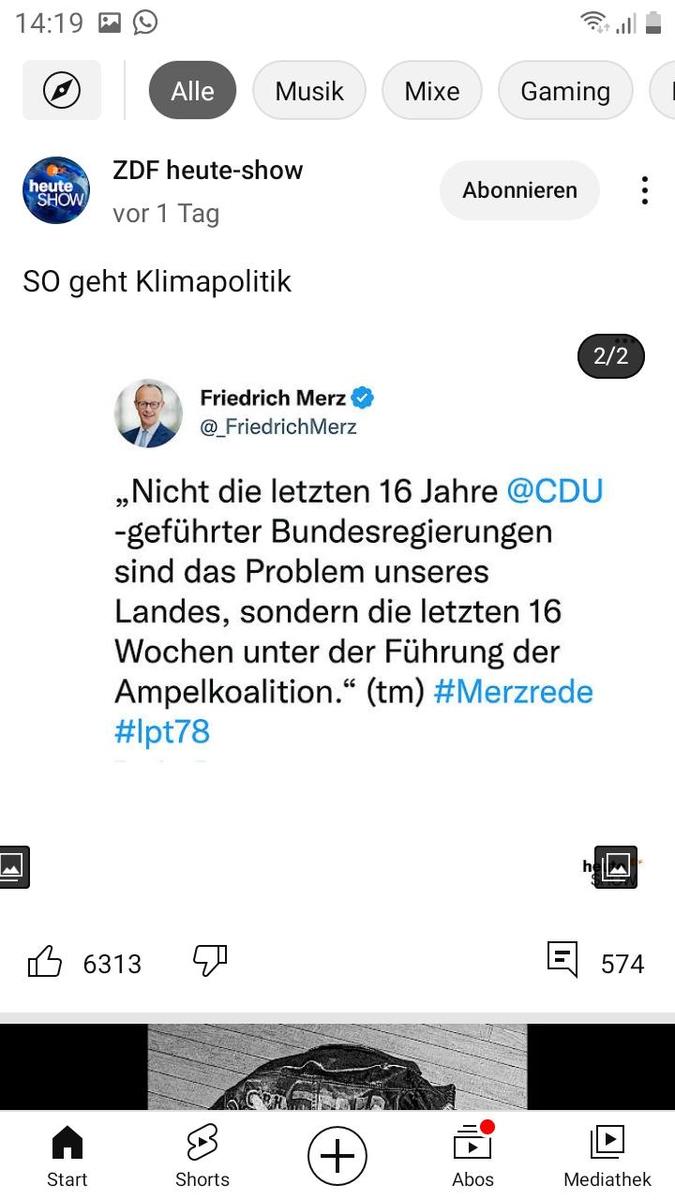Tap the left image gallery icon

click(x=12, y=867)
